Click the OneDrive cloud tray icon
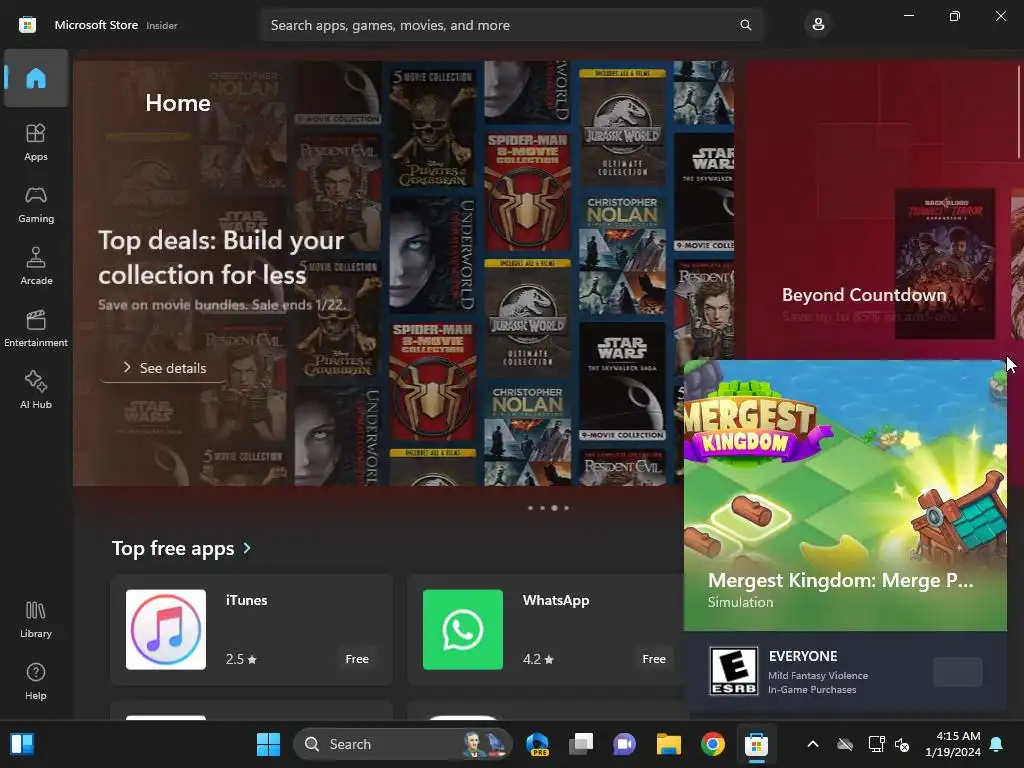Viewport: 1024px width, 768px height. [x=845, y=744]
